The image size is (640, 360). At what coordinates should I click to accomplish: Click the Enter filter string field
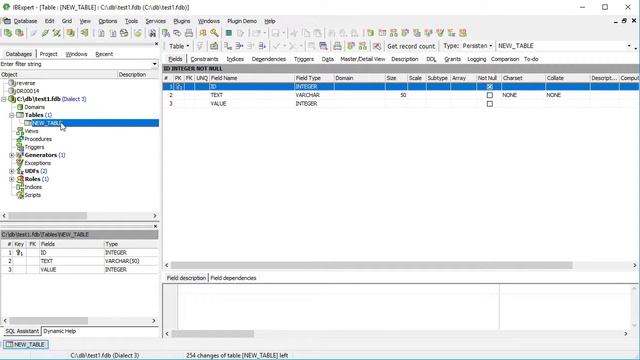76,64
